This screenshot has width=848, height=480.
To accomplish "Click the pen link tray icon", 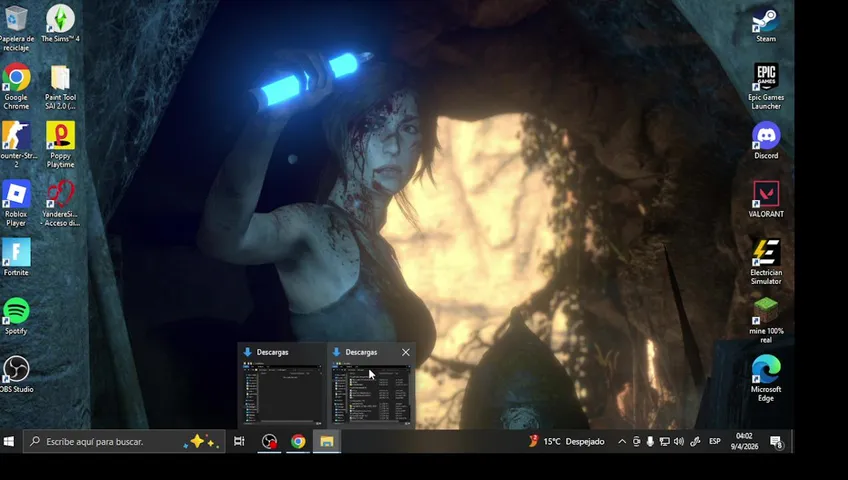I will pos(695,442).
